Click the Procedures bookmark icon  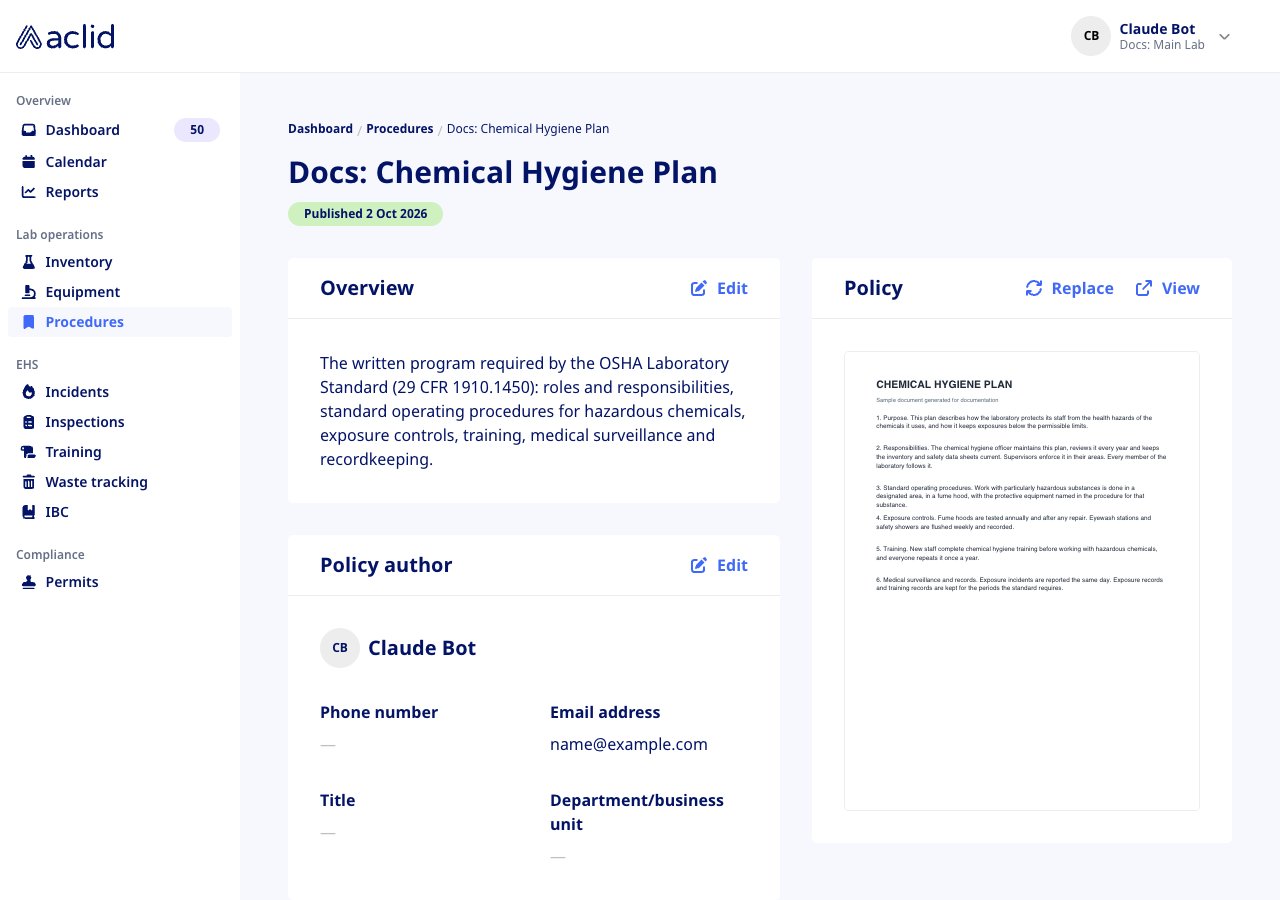click(29, 322)
